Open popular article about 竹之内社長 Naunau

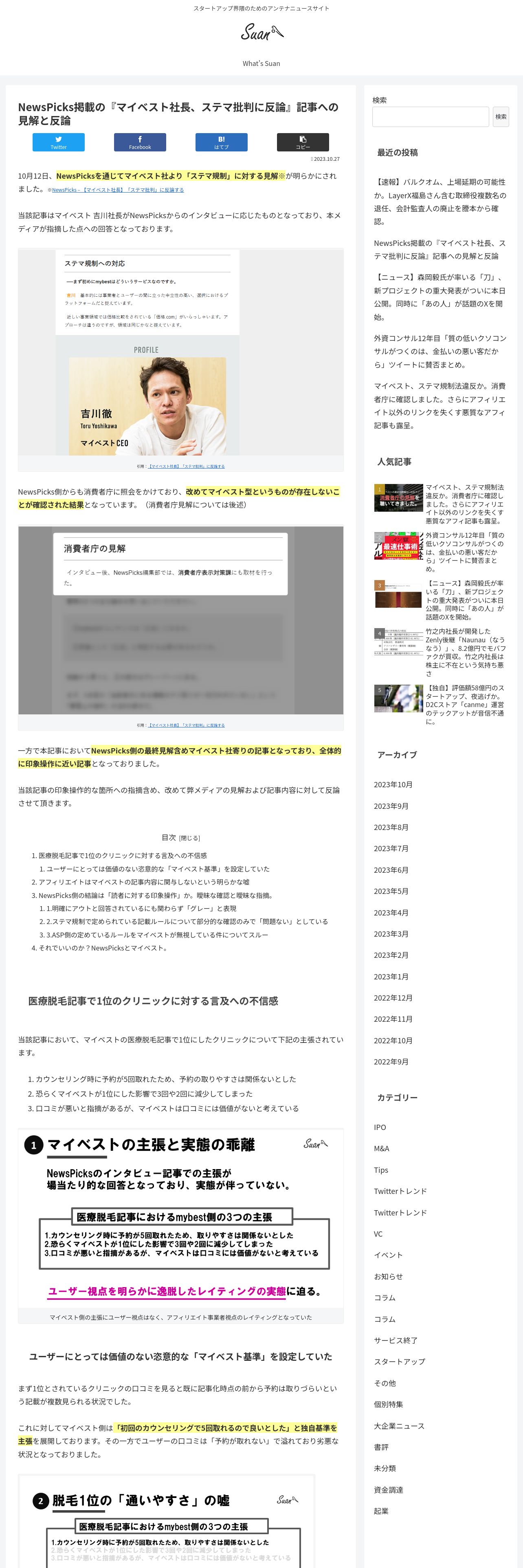tap(466, 653)
